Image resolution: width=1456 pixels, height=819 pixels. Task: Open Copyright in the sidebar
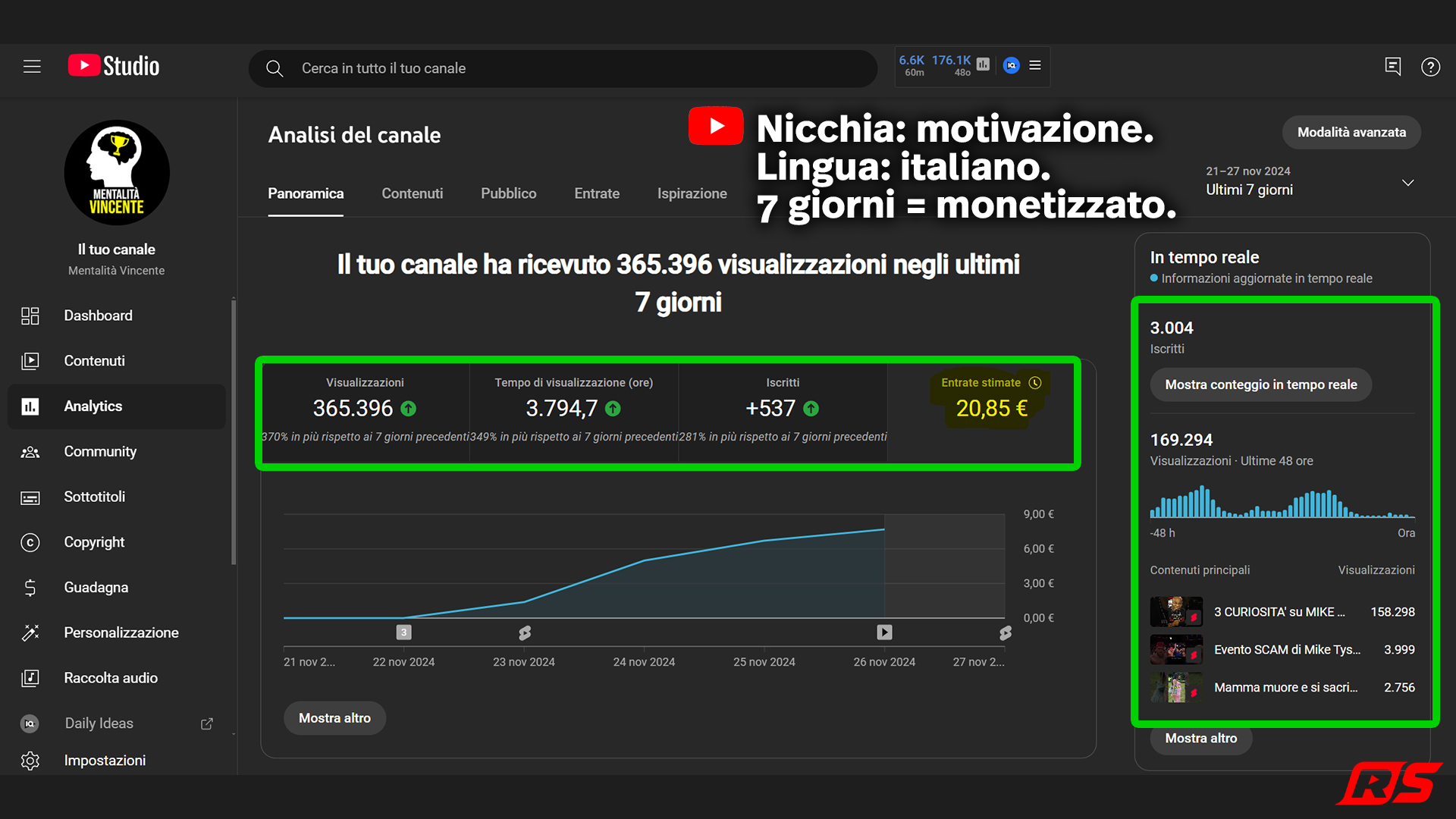pos(117,542)
